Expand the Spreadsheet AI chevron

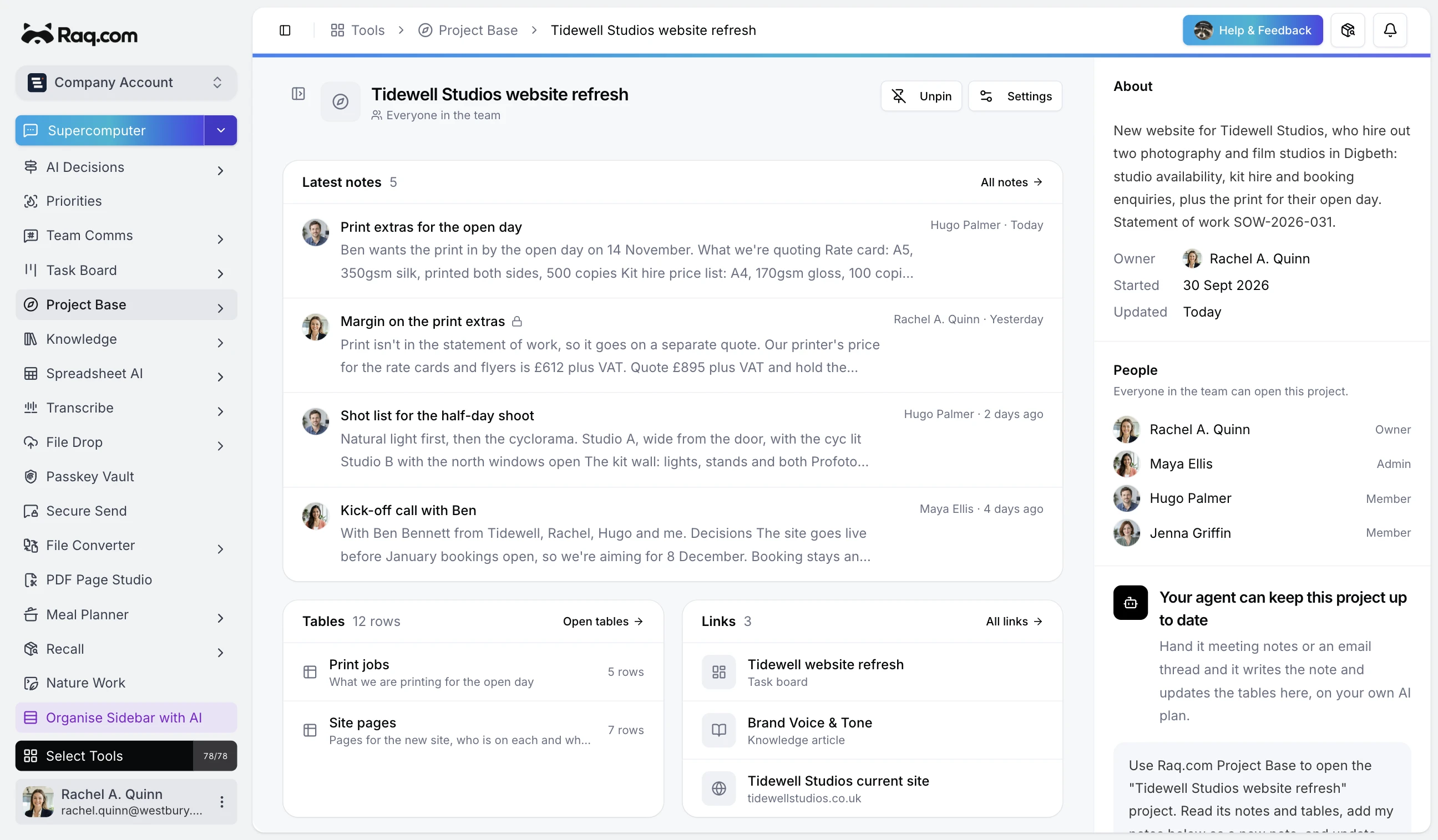coord(220,376)
